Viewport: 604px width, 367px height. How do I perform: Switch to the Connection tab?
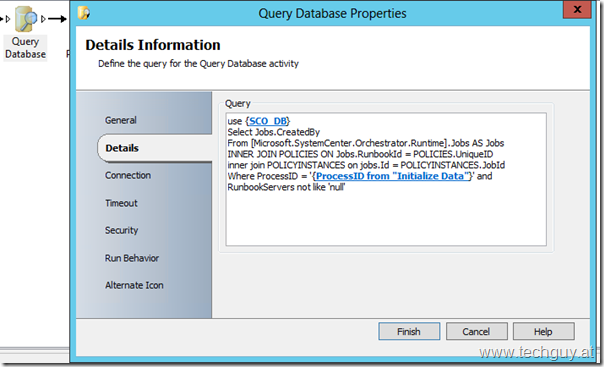128,175
